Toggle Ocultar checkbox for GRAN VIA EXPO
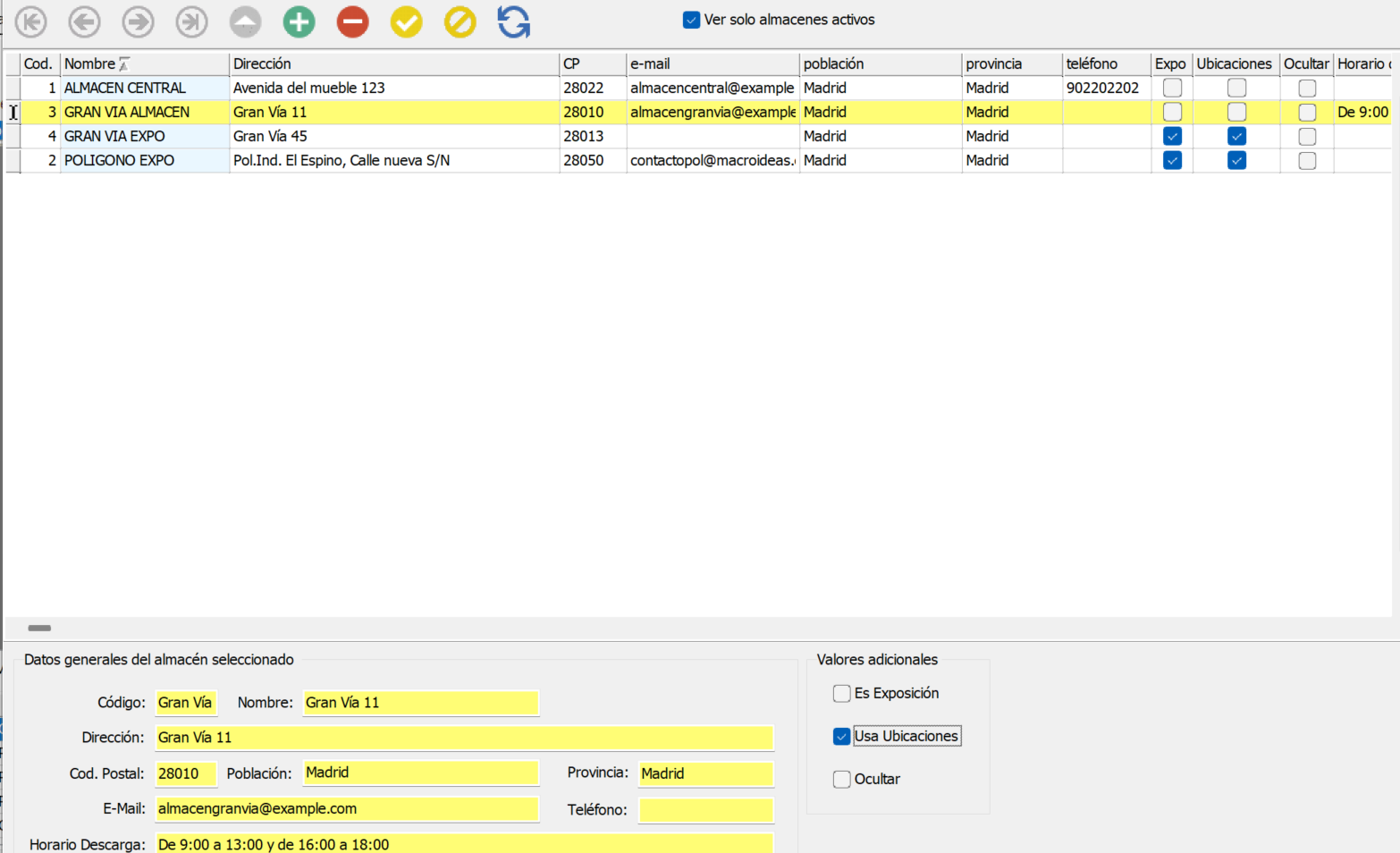The width and height of the screenshot is (1400, 853). (x=1307, y=136)
